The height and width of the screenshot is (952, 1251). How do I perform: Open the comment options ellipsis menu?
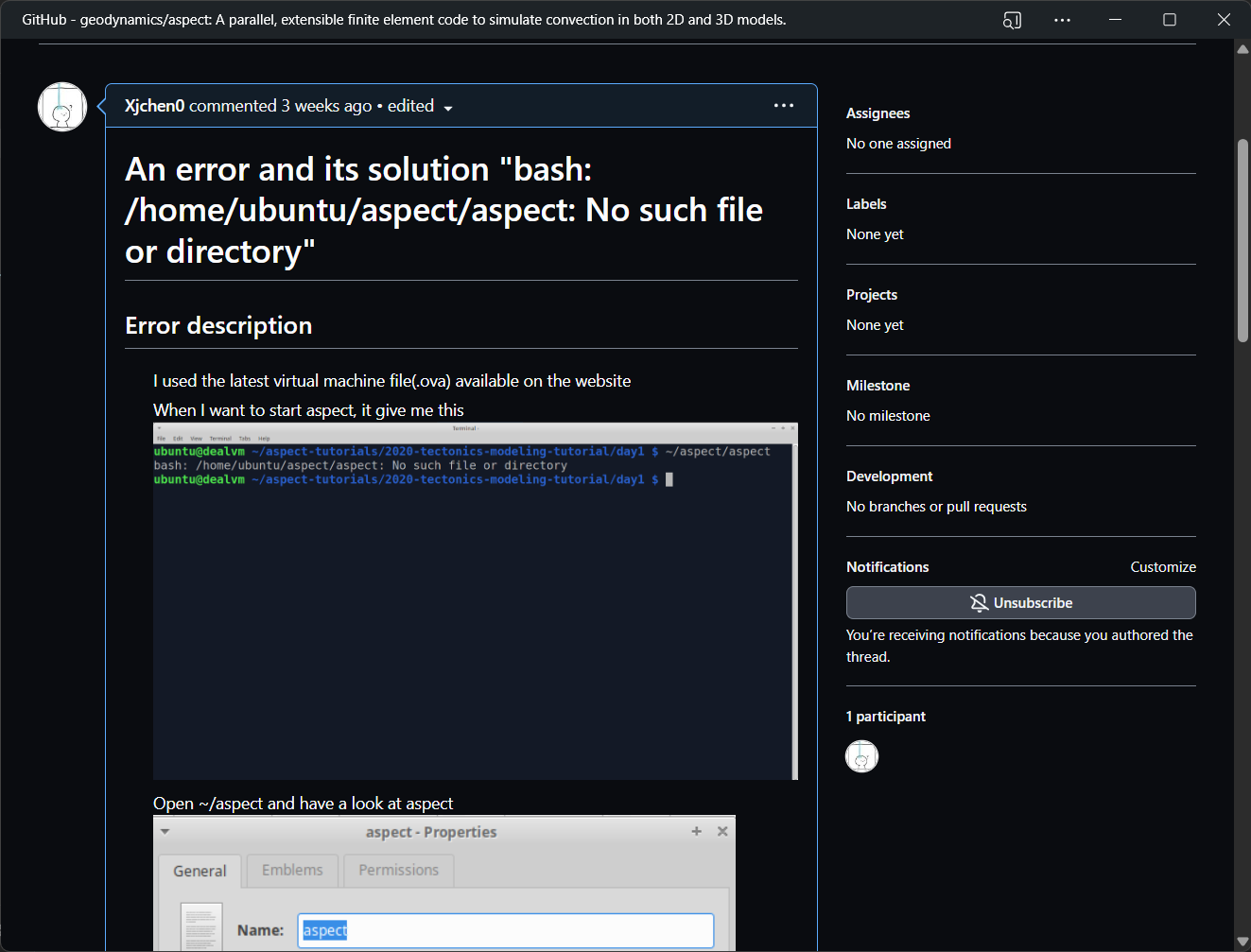(783, 105)
